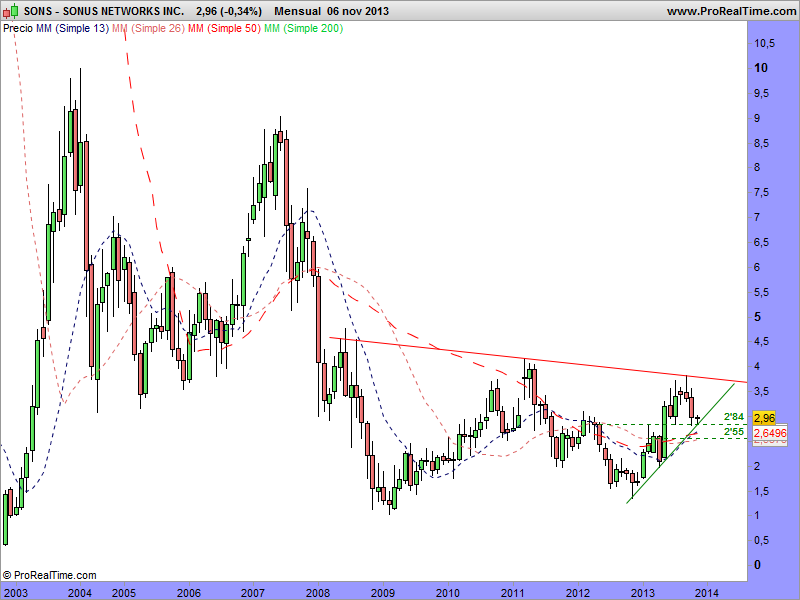Click the 2004 year on the time axis
Image resolution: width=800 pixels, height=600 pixels.
click(x=80, y=593)
